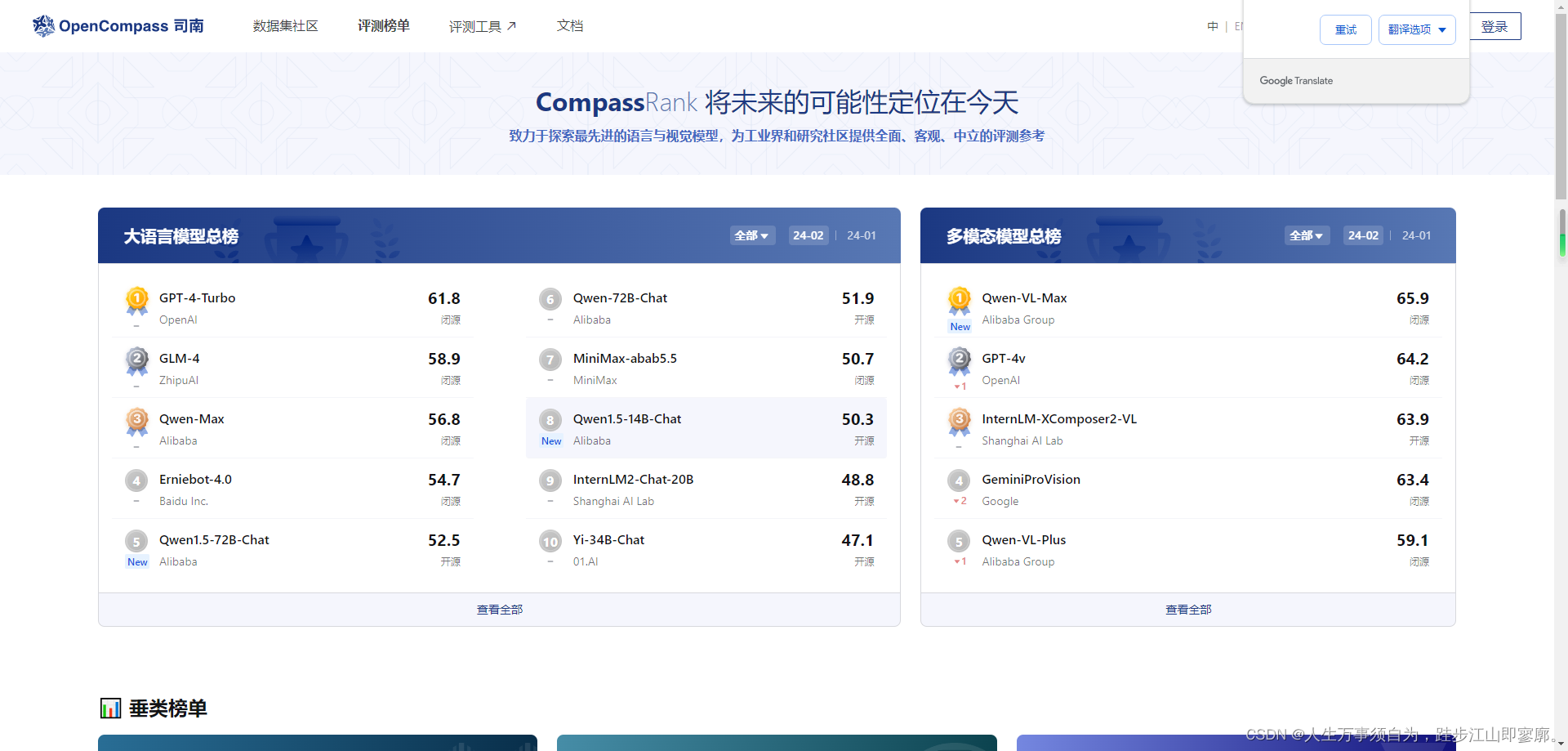The width and height of the screenshot is (1568, 751).
Task: Open the 评测工具 nav item
Action: tap(483, 26)
